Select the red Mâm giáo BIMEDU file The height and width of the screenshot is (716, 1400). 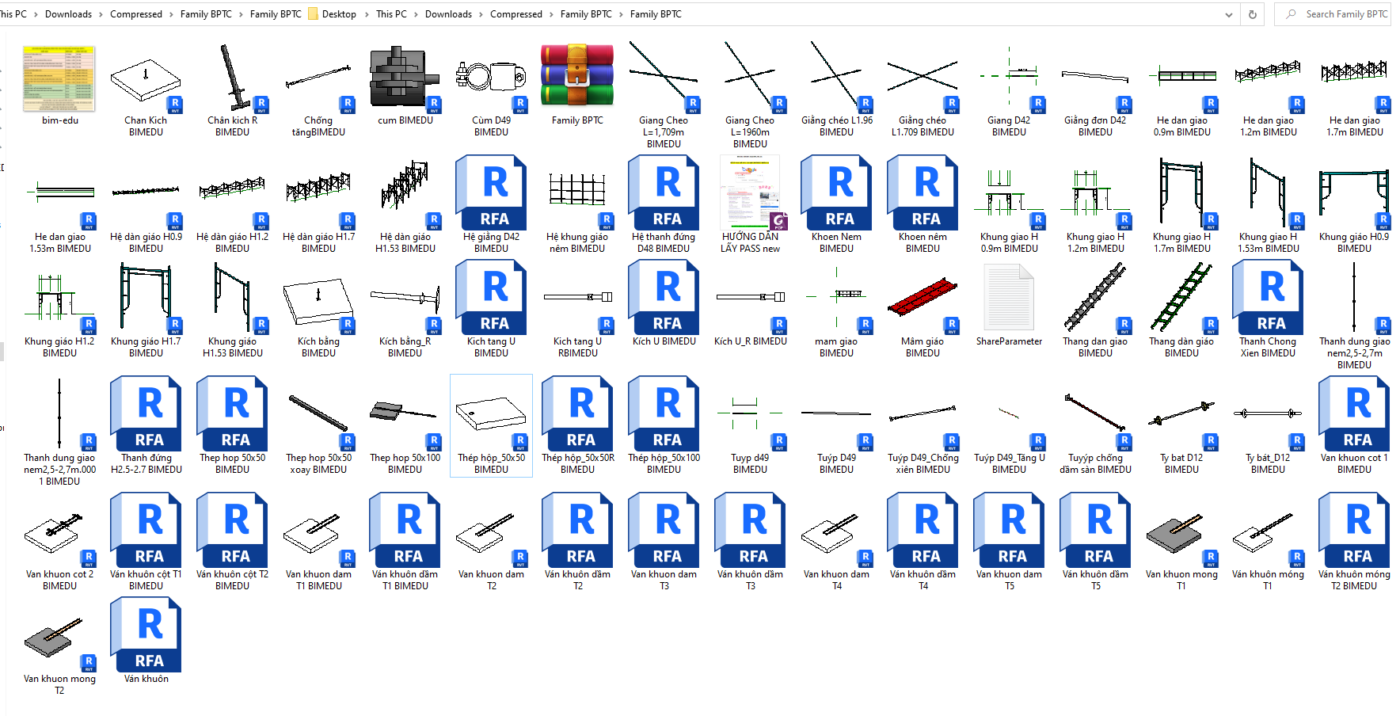[922, 298]
